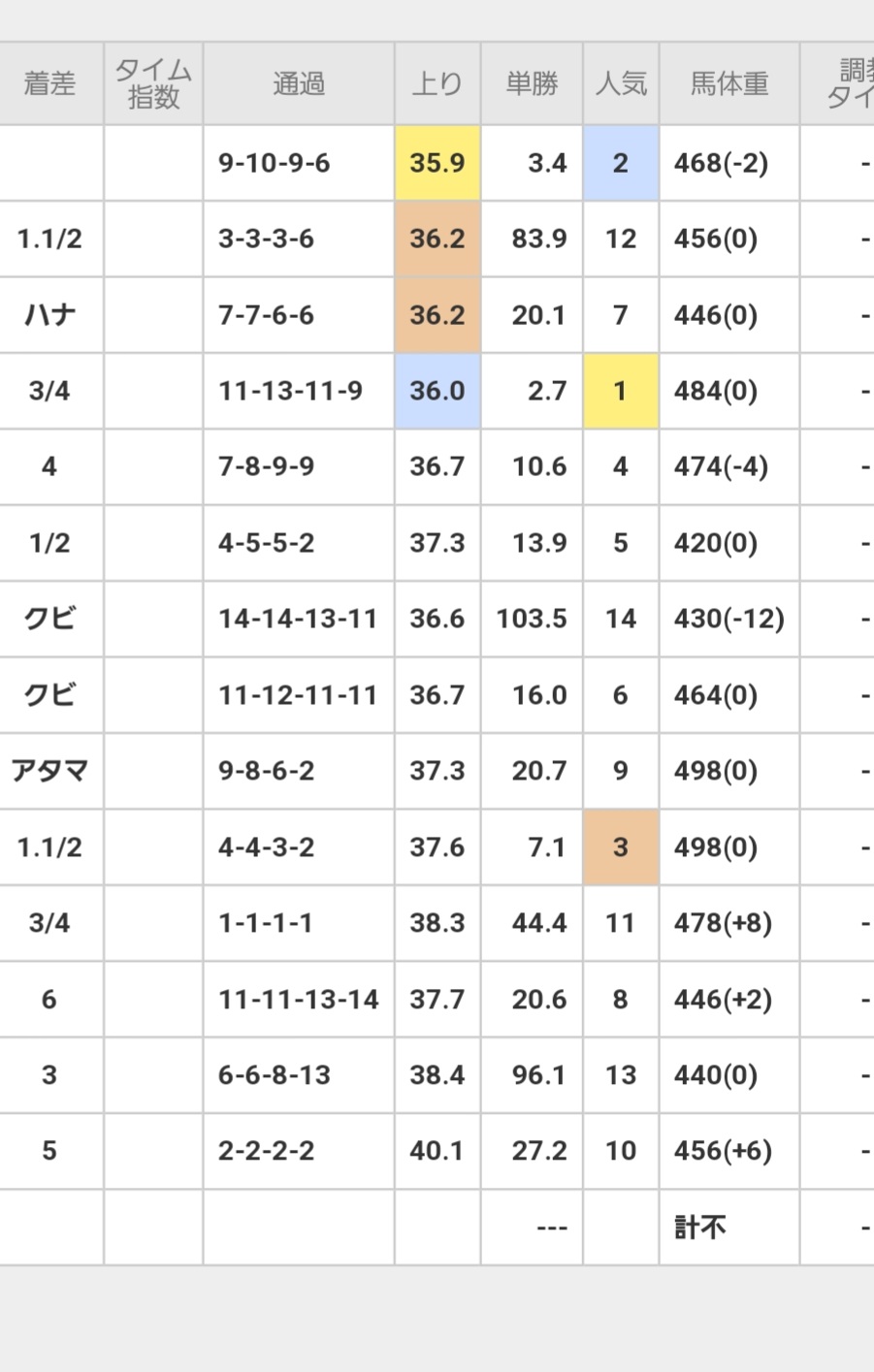Click the 83.9 win odds value

[539, 239]
